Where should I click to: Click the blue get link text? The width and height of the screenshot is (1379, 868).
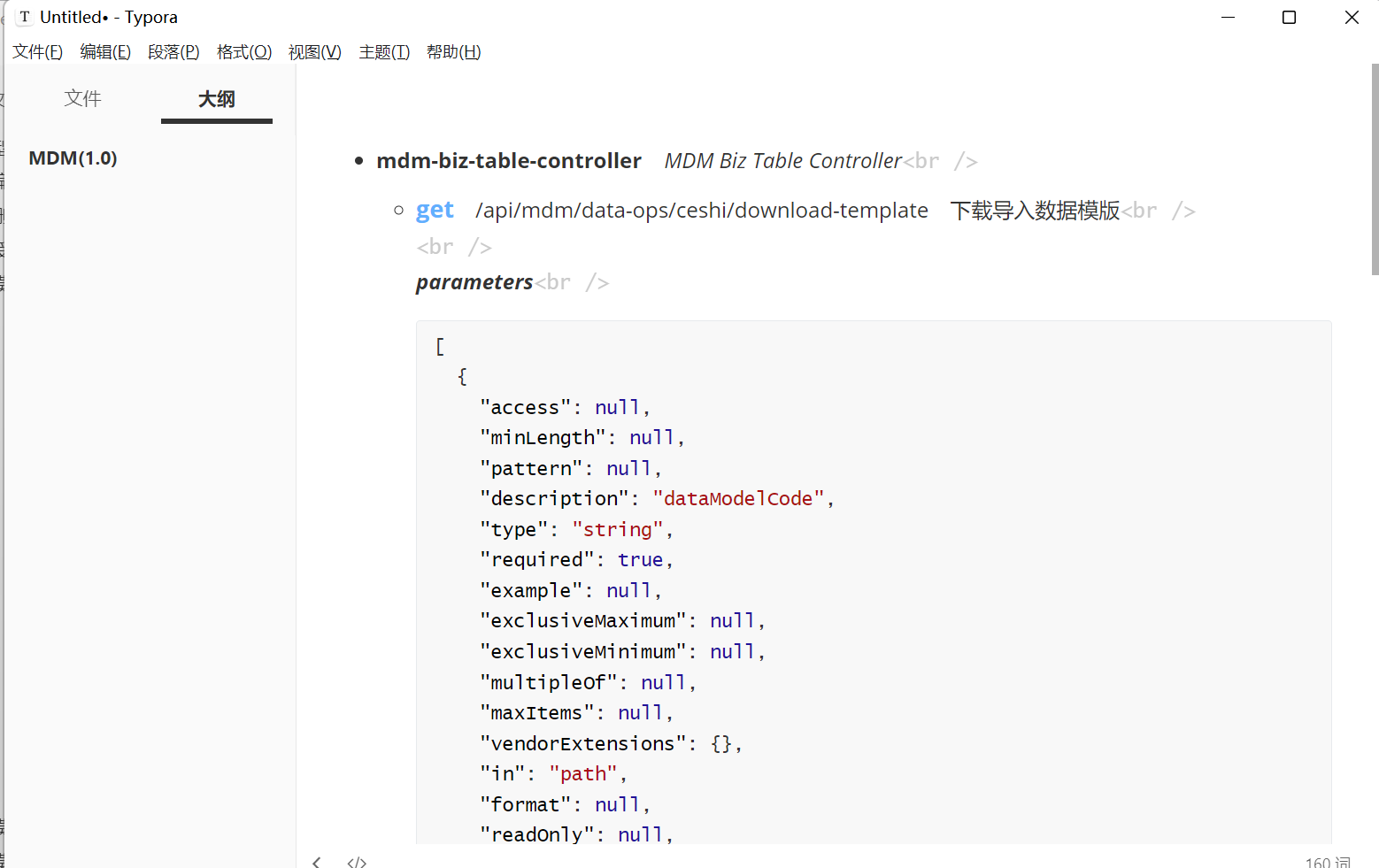click(x=435, y=211)
